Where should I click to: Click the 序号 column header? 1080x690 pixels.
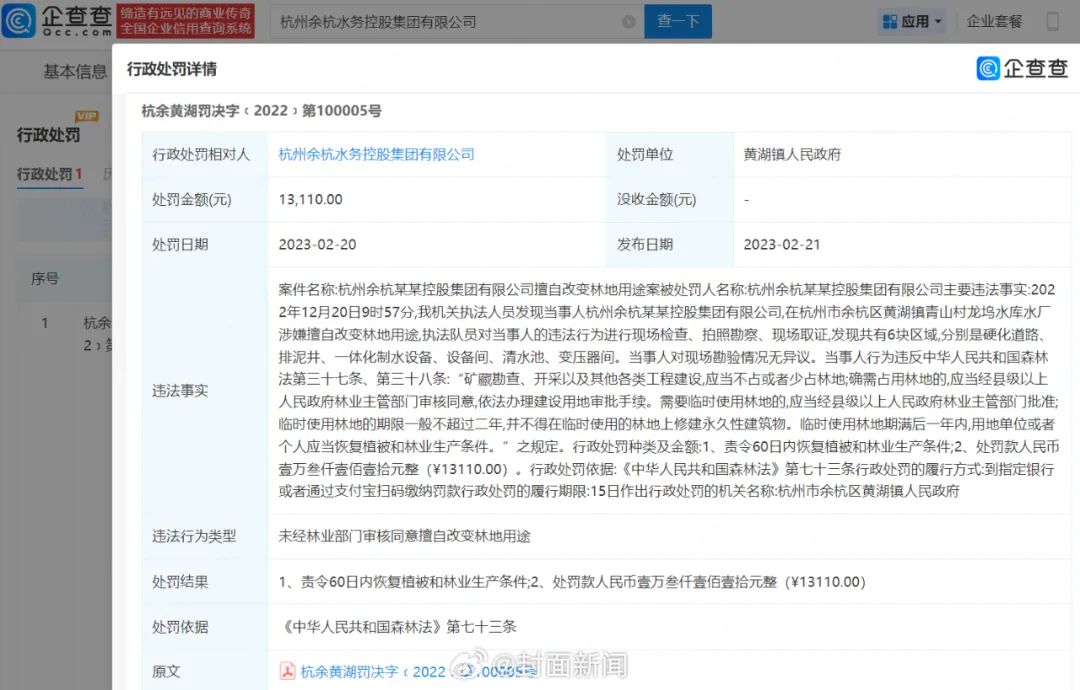pos(45,278)
